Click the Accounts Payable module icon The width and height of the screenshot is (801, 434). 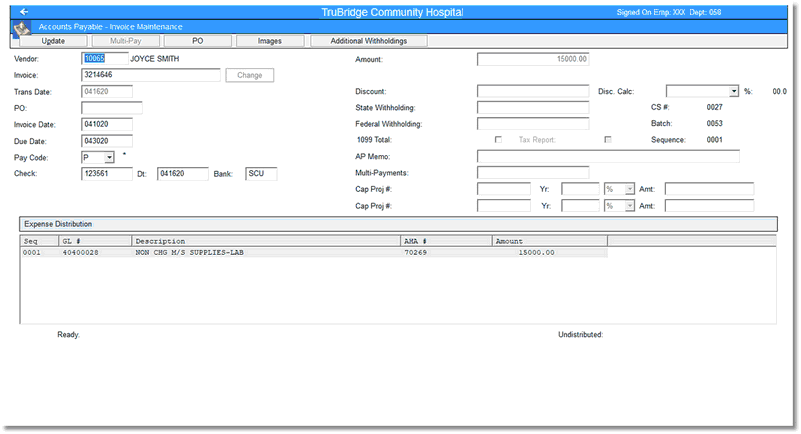click(21, 28)
